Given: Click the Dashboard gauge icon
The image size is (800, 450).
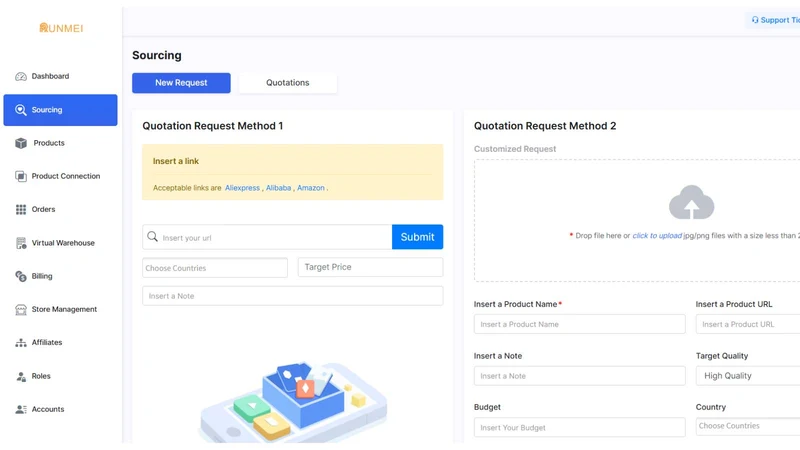Looking at the screenshot, I should pos(21,77).
